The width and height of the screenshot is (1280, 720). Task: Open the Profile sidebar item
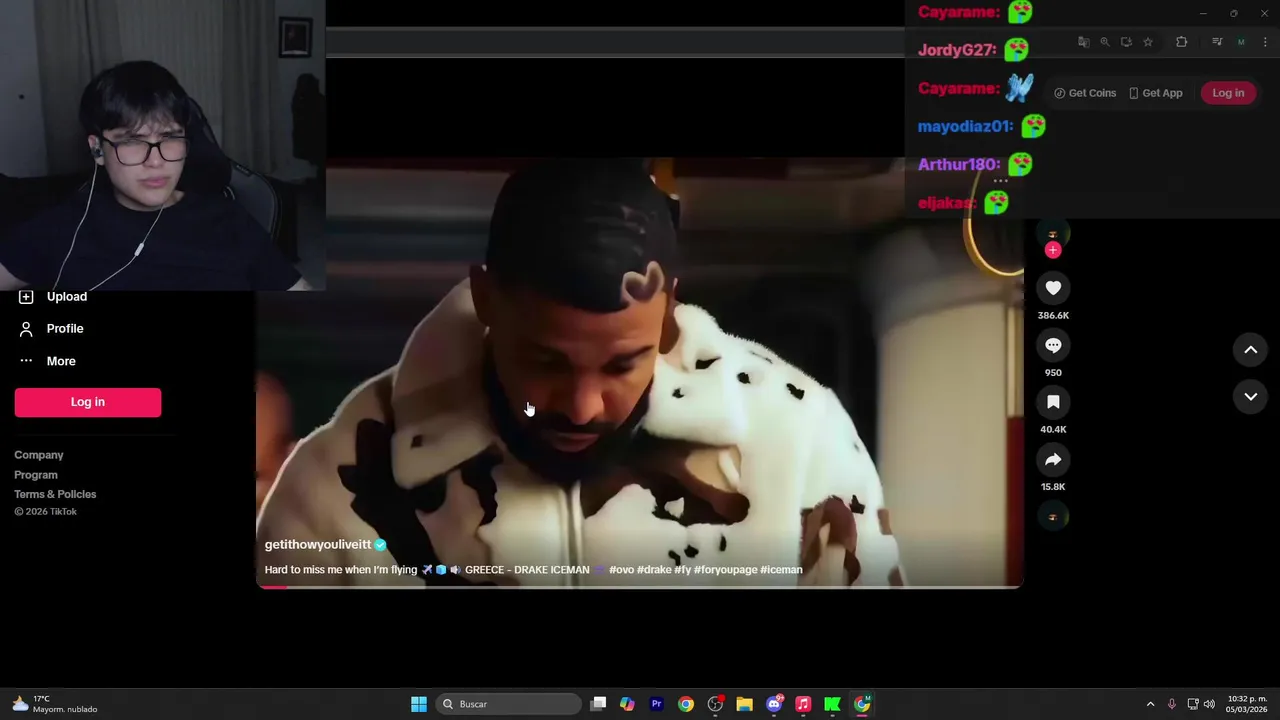[x=52, y=328]
